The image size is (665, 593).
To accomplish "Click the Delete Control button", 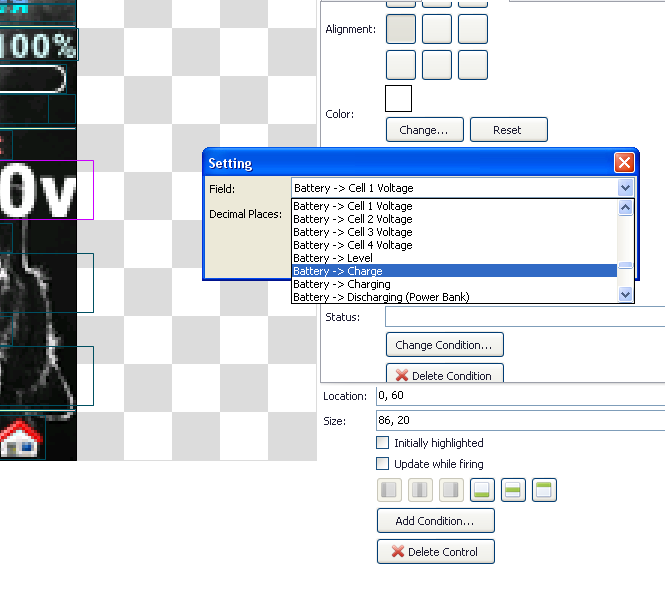I will [435, 552].
